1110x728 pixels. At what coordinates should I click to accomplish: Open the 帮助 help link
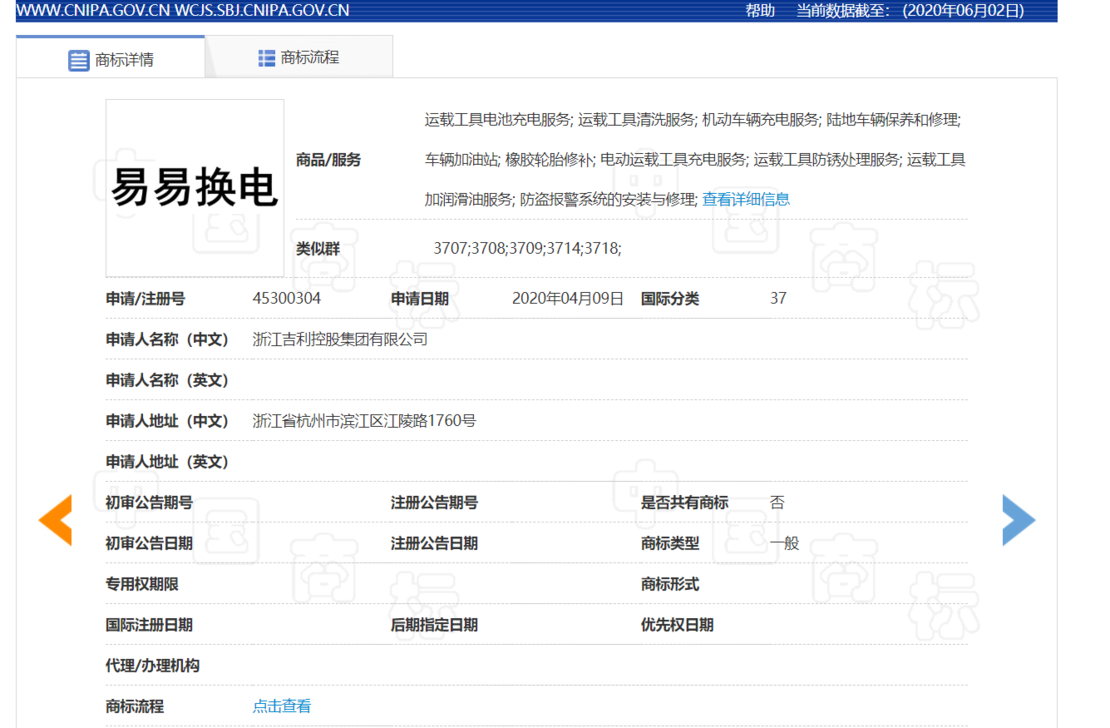pyautogui.click(x=760, y=11)
